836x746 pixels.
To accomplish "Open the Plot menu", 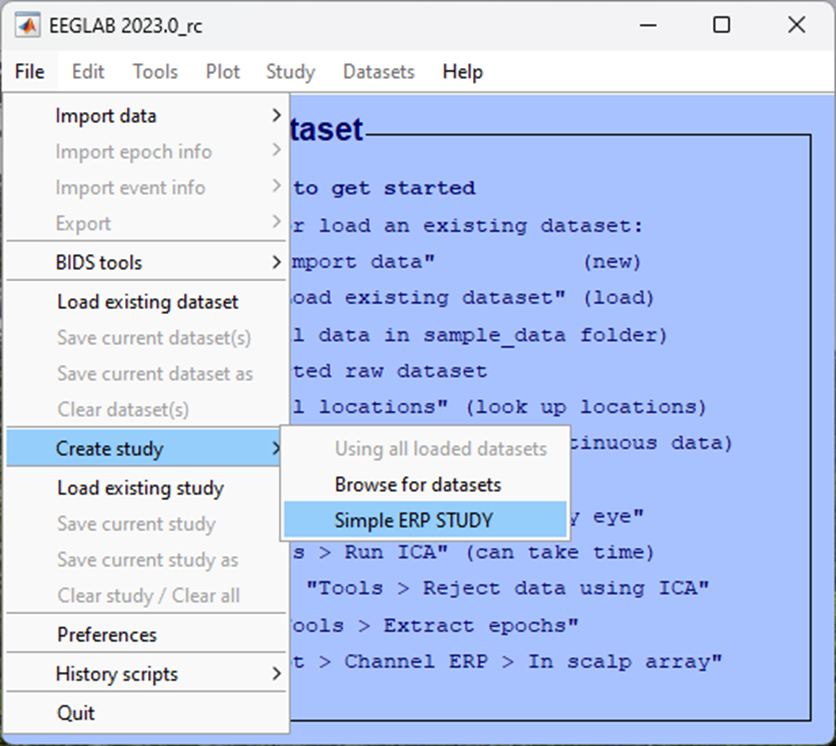I will click(x=222, y=71).
